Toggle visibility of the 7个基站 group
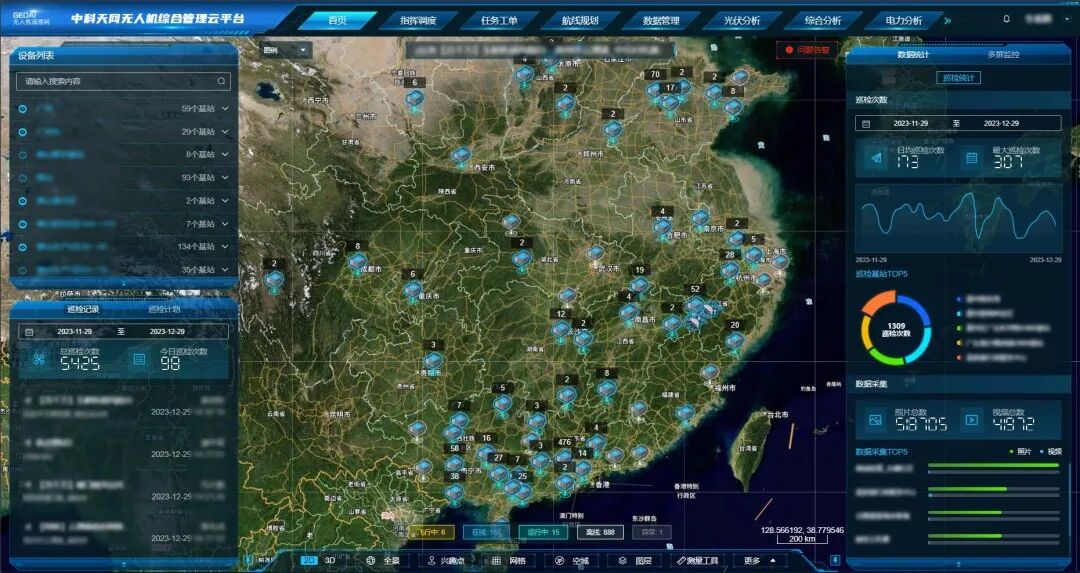1080x573 pixels. [x=23, y=224]
